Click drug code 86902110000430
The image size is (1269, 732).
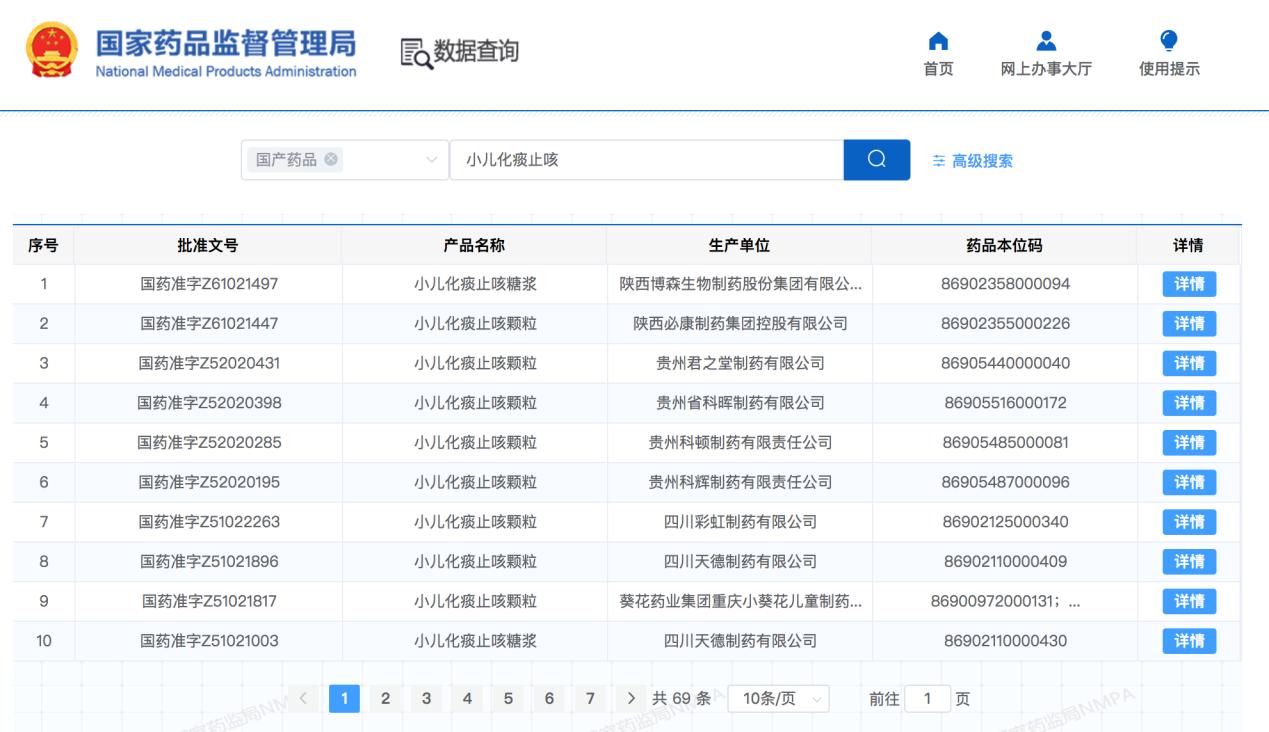click(x=1005, y=641)
